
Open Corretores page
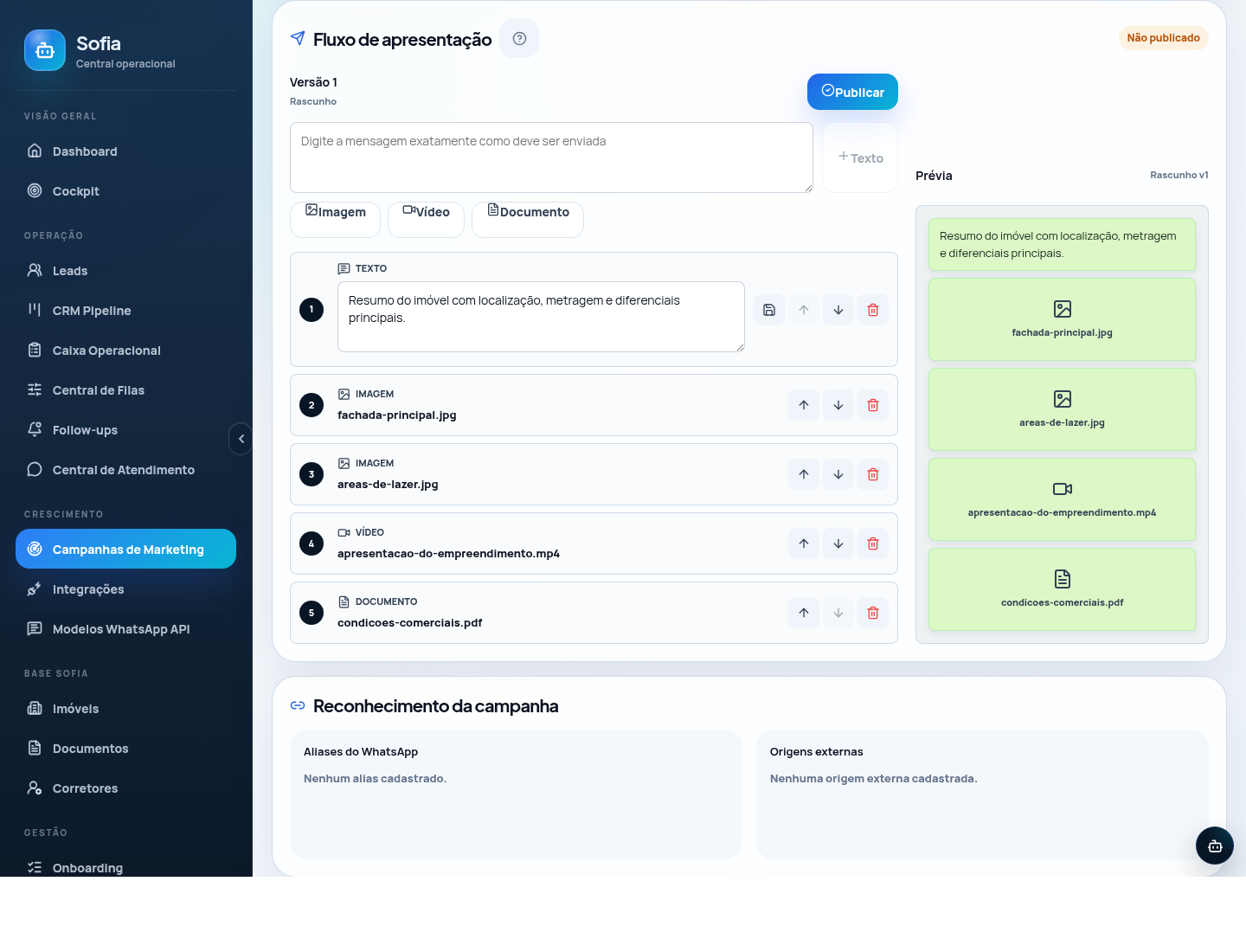point(125,788)
